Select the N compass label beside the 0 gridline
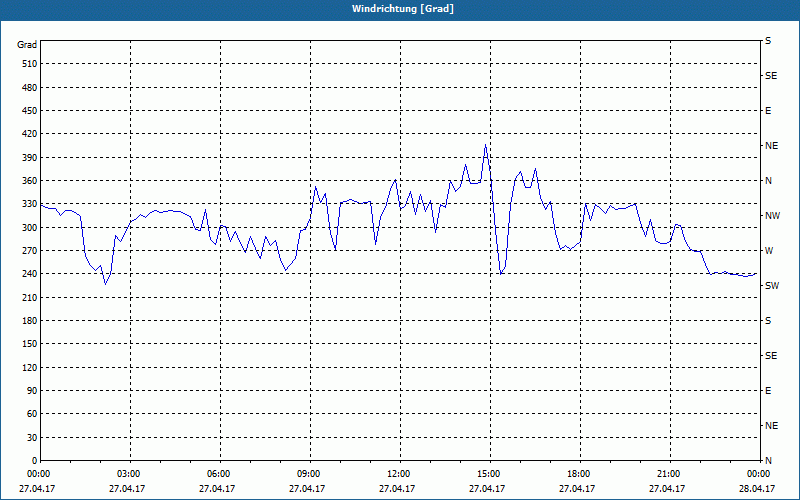This screenshot has height=500, width=800. coord(768,461)
